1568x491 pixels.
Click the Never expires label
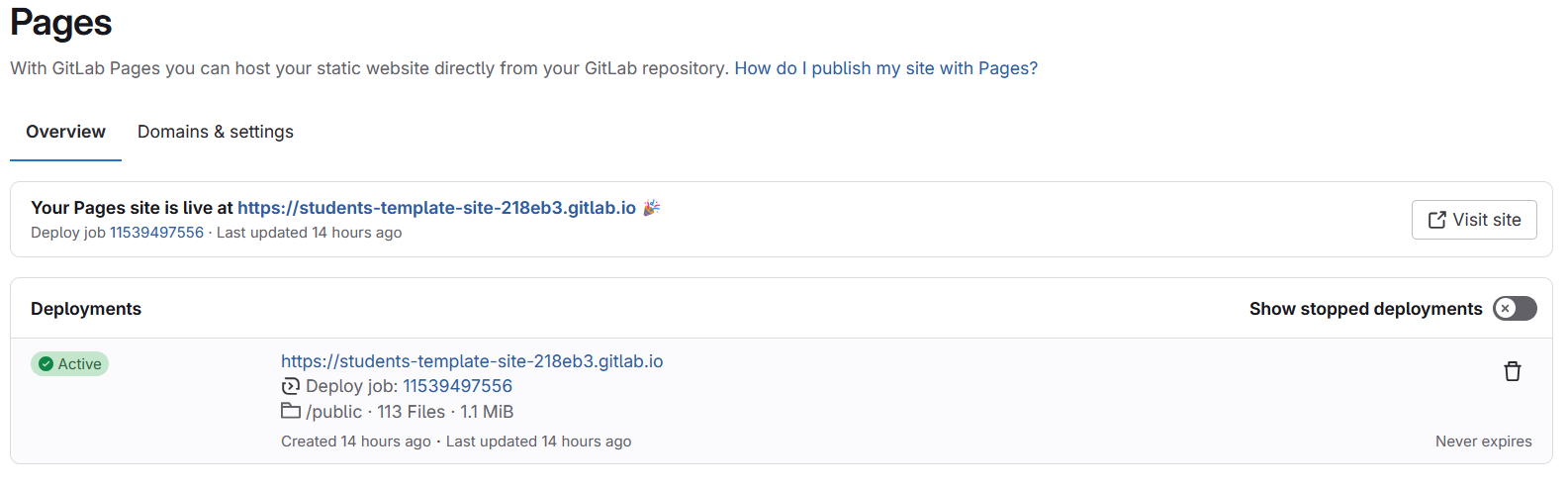click(1484, 442)
